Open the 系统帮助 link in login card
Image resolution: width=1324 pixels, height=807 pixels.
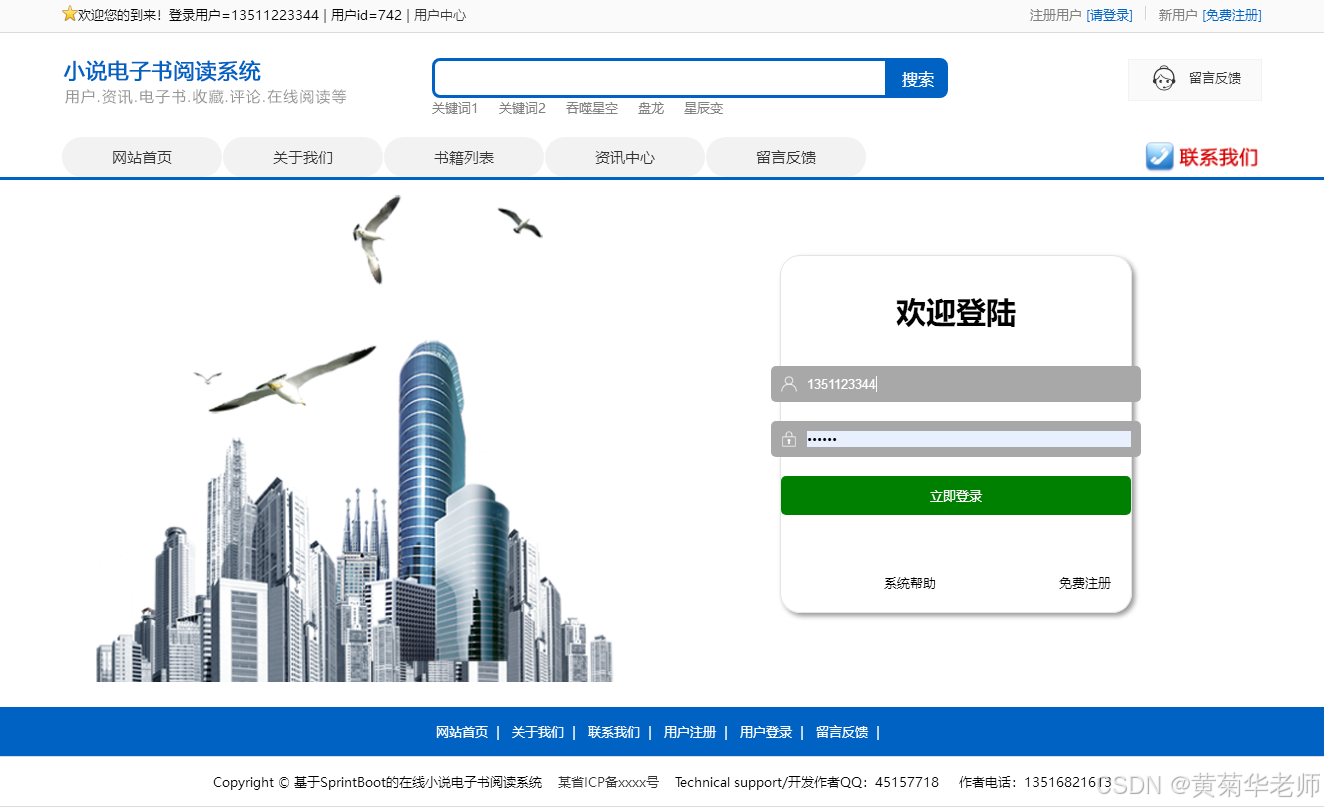click(x=910, y=583)
